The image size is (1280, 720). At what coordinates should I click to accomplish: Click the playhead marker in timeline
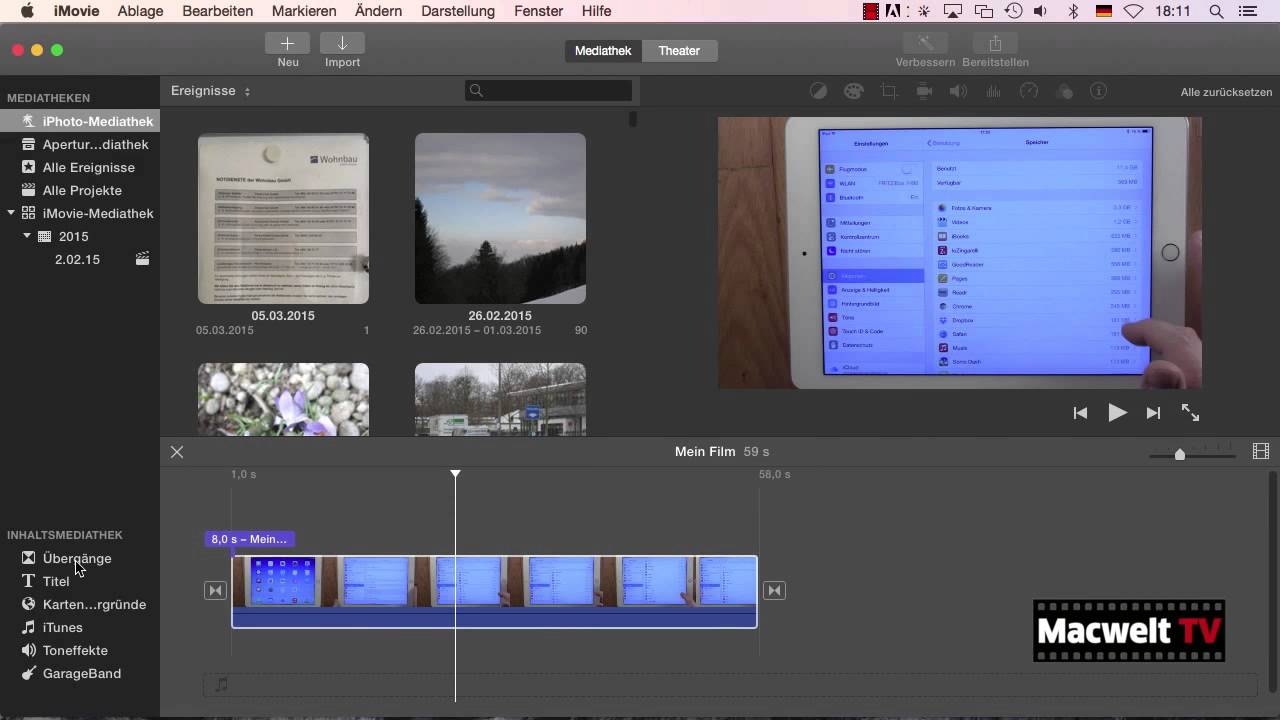click(x=455, y=473)
